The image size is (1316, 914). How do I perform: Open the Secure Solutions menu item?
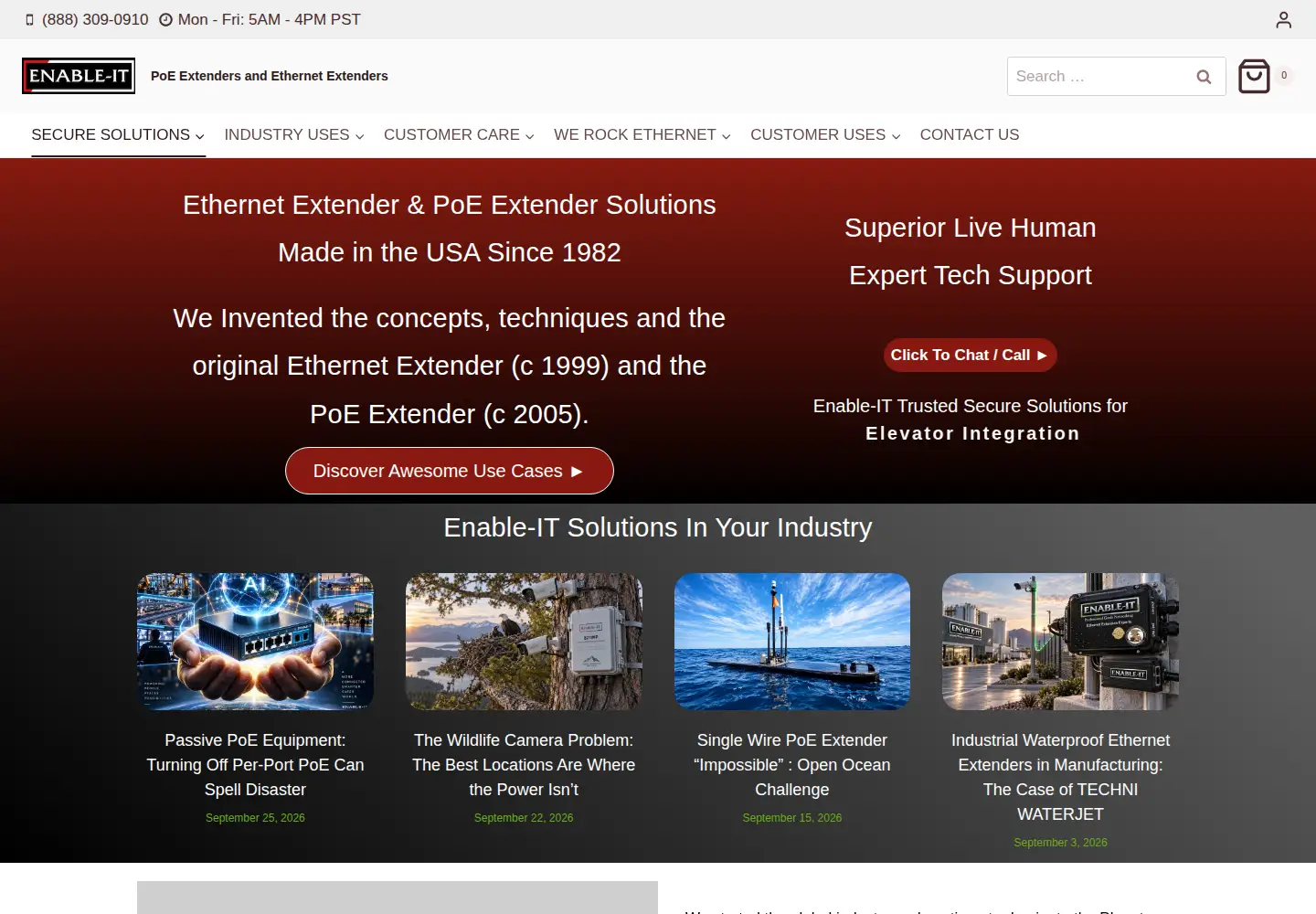[x=111, y=134]
